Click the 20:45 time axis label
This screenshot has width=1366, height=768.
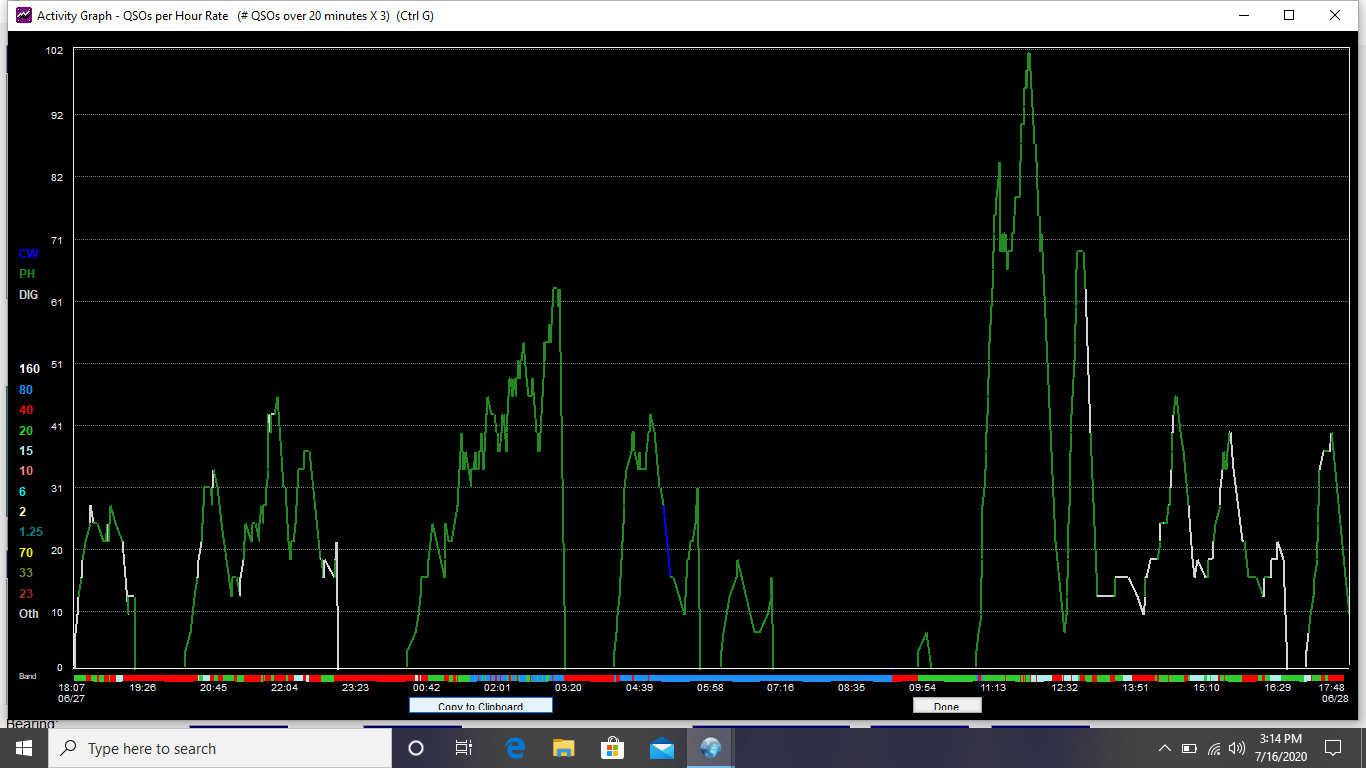(213, 688)
